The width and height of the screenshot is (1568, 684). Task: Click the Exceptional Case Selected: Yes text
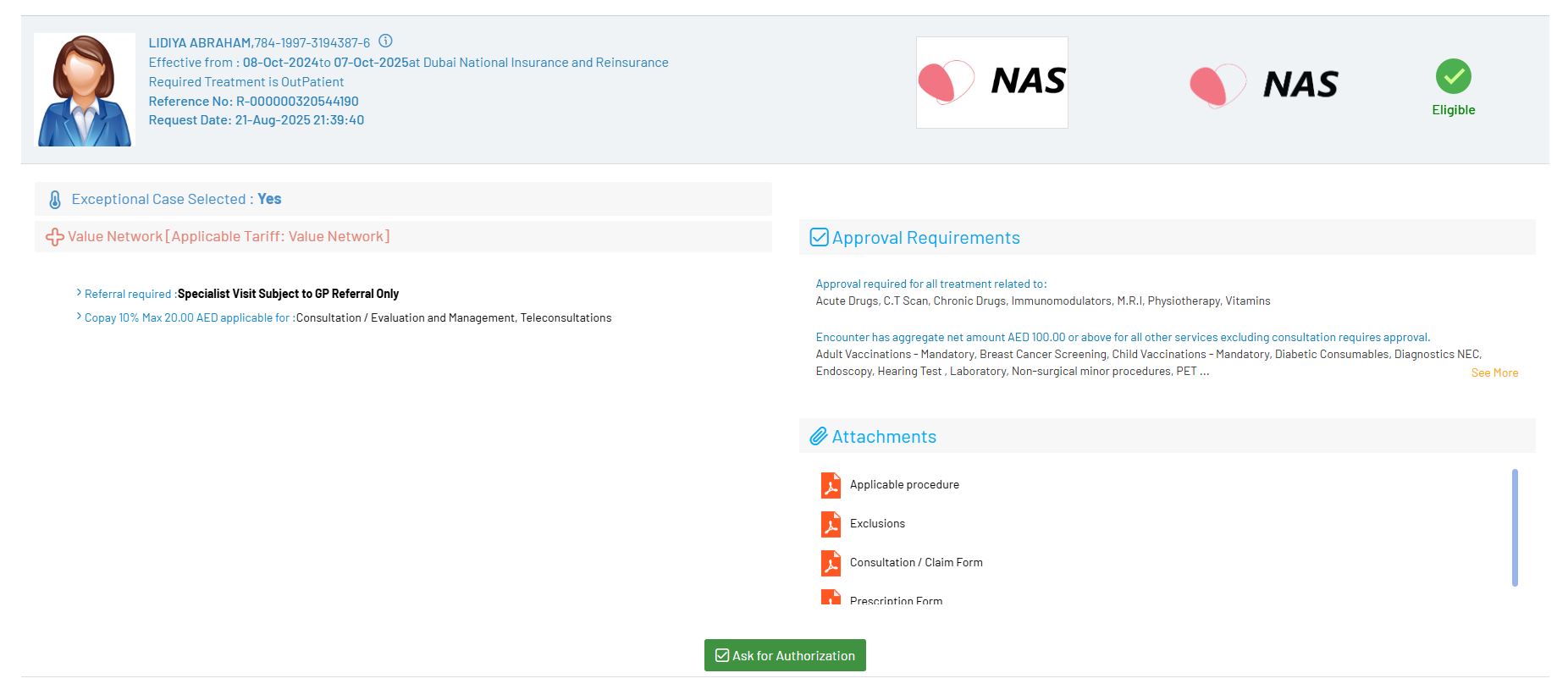click(176, 199)
